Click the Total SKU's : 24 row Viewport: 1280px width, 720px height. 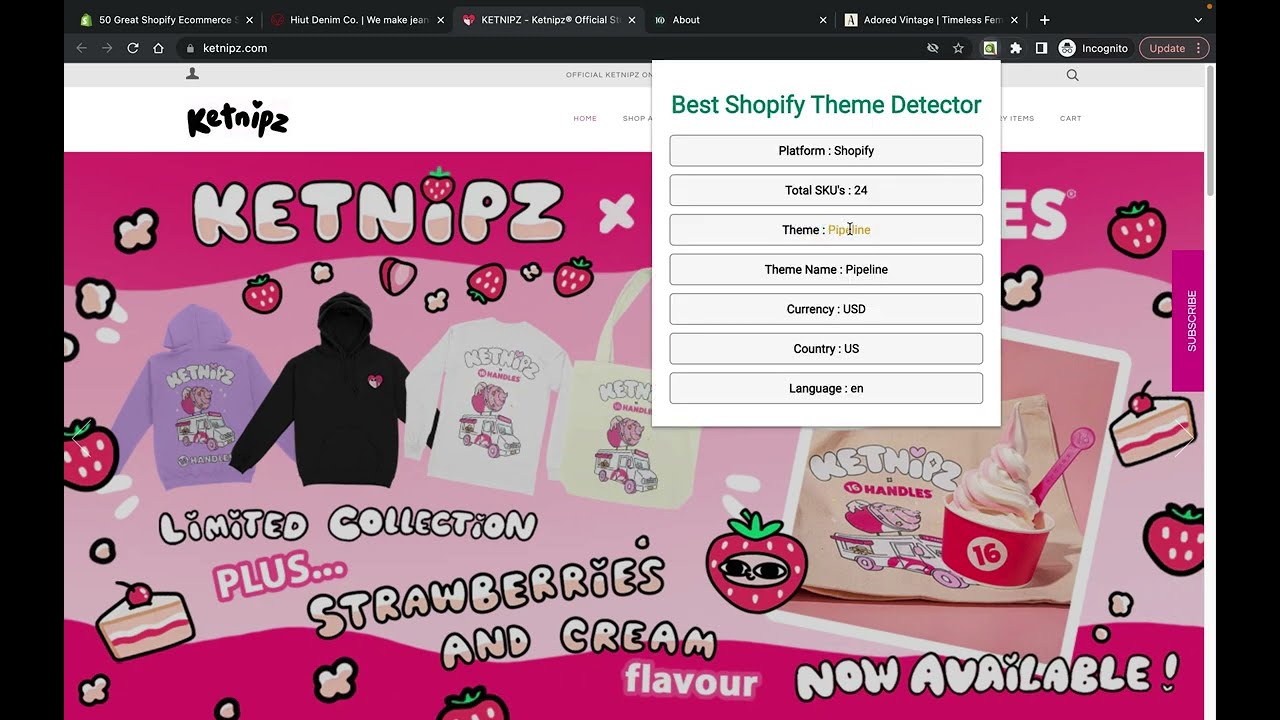[826, 190]
